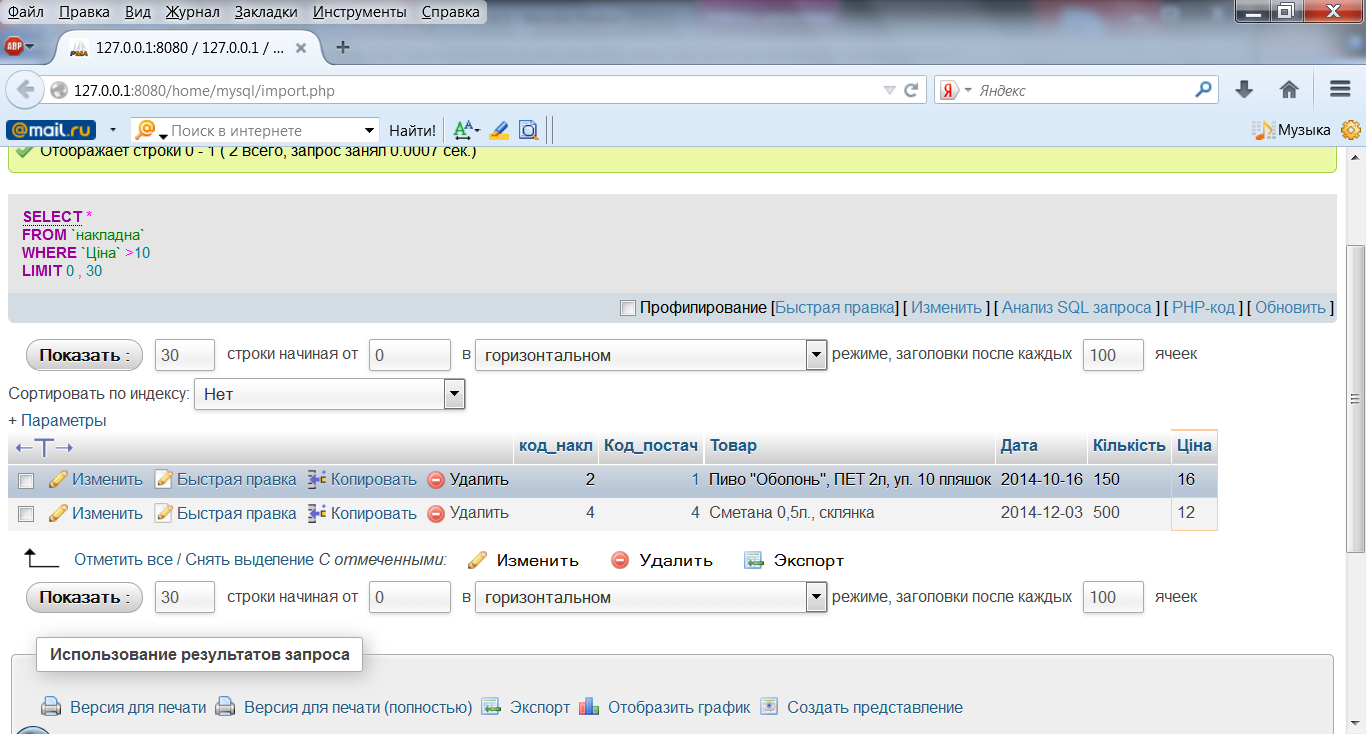1366x734 pixels.
Task: Click Создать представление link
Action: [861, 708]
